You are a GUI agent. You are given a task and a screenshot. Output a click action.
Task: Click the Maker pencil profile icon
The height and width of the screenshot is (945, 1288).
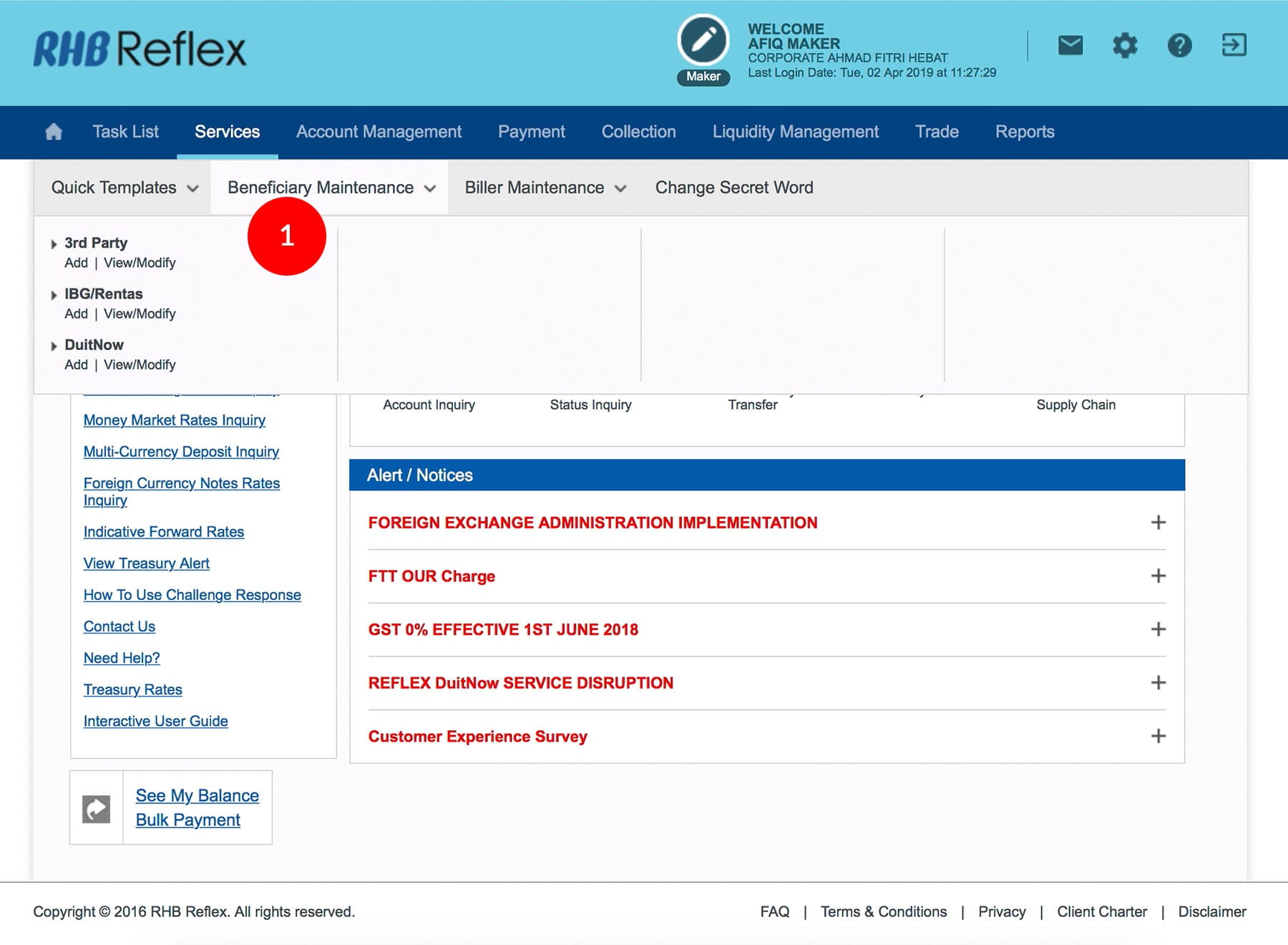click(x=703, y=41)
